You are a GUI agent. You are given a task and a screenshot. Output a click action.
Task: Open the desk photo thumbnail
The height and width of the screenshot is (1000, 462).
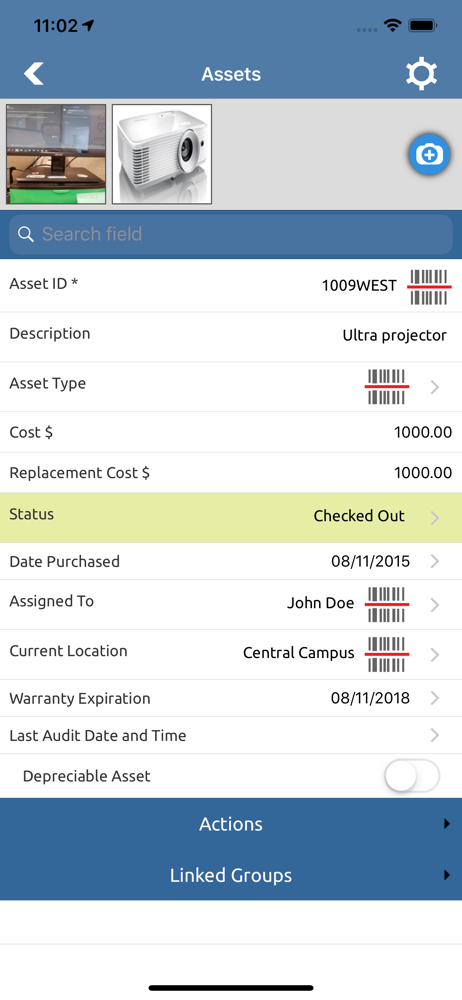coord(56,154)
